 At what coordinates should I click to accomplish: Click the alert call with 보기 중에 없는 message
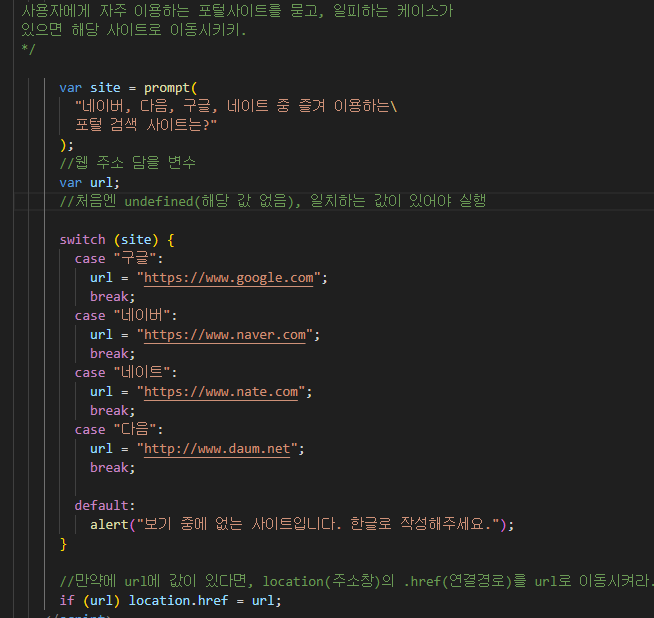(x=302, y=525)
